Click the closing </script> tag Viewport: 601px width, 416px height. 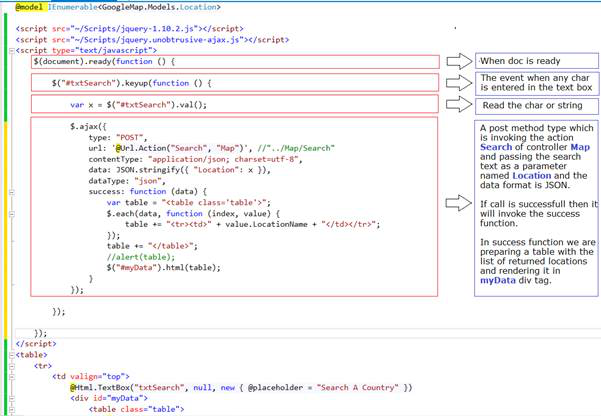click(x=36, y=344)
